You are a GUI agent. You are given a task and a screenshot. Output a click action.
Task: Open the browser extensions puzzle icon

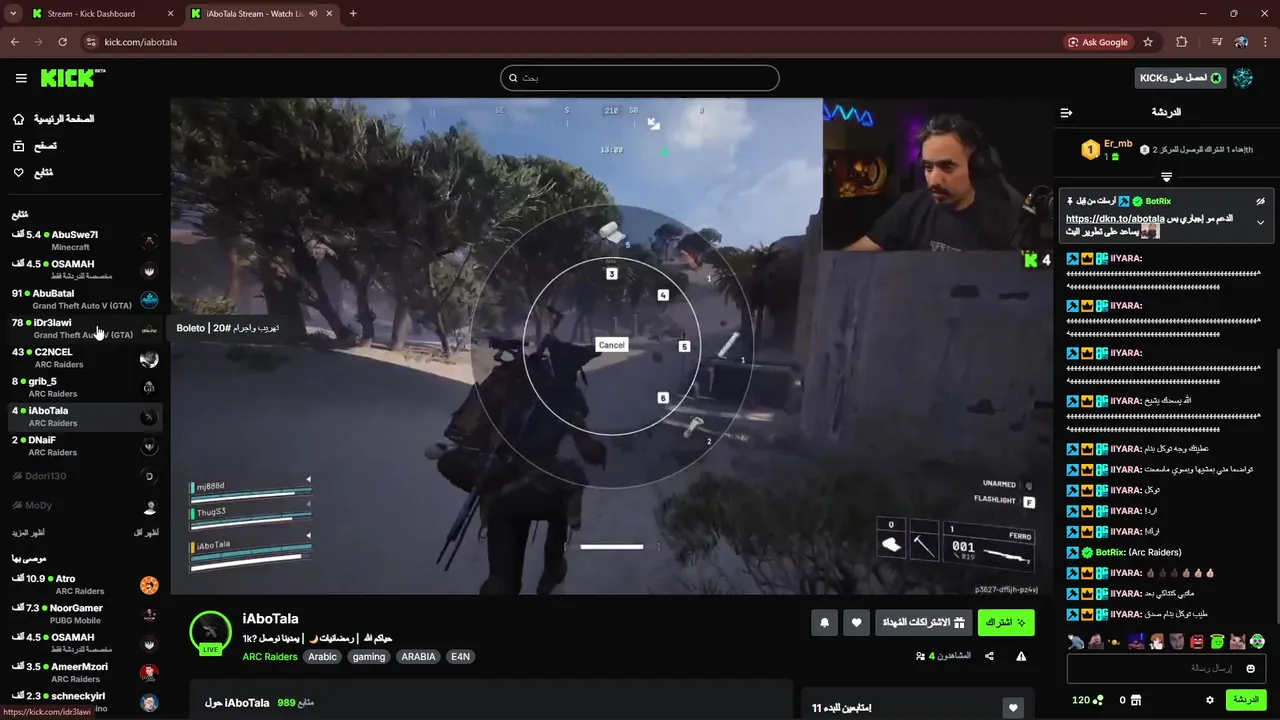click(x=1182, y=42)
